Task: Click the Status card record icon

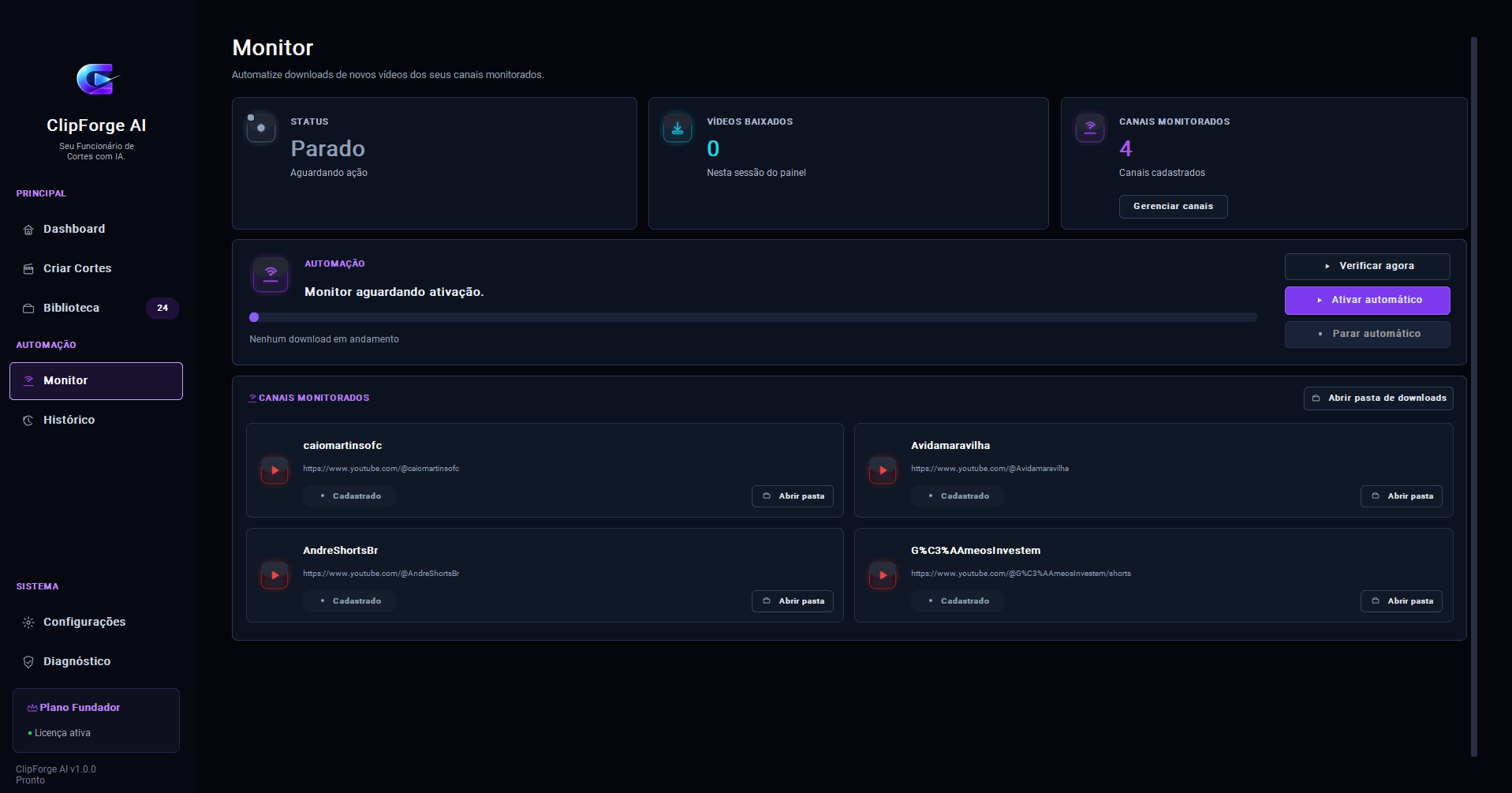Action: coord(261,128)
